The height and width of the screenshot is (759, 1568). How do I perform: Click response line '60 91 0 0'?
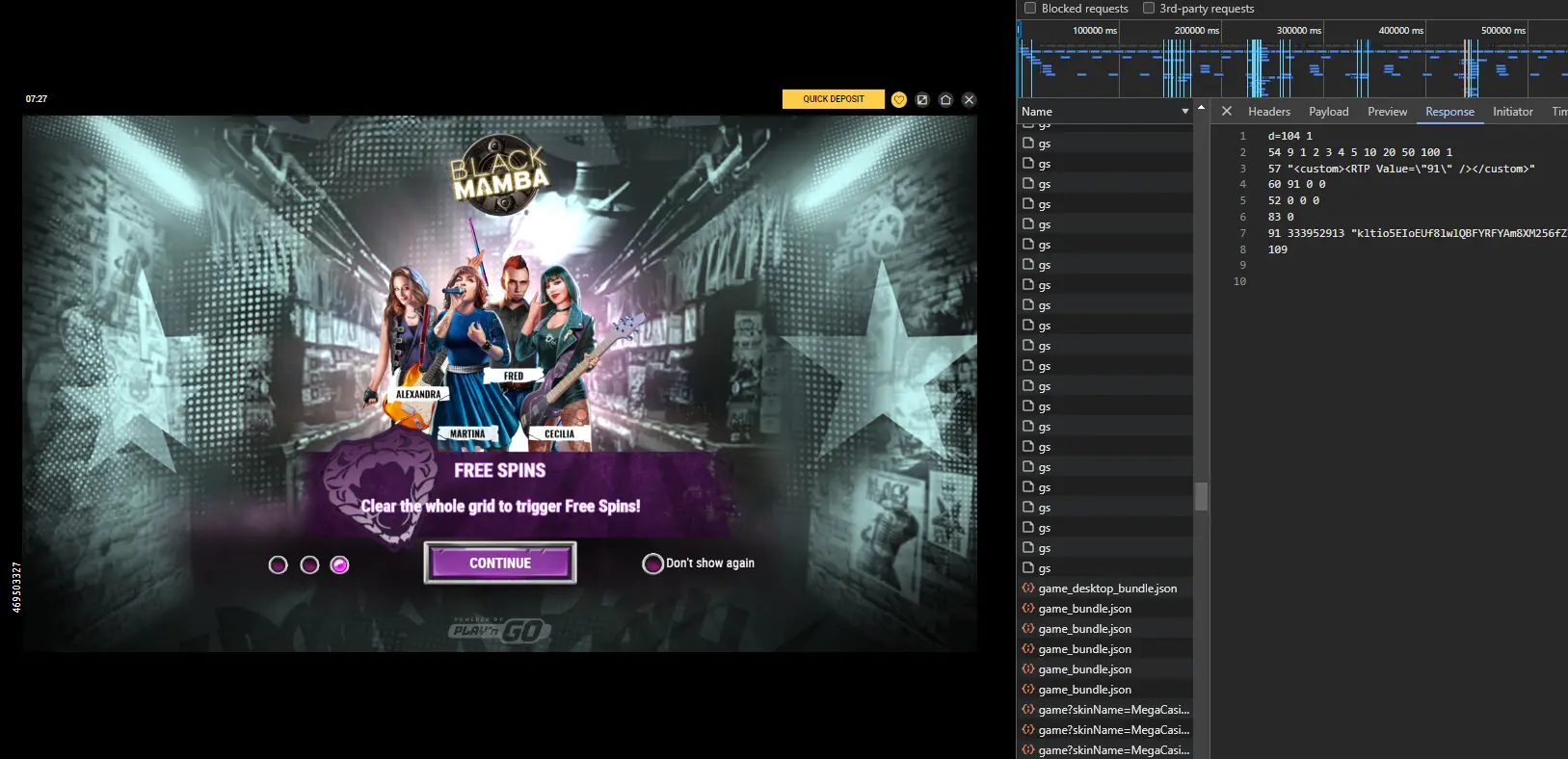tap(1296, 184)
